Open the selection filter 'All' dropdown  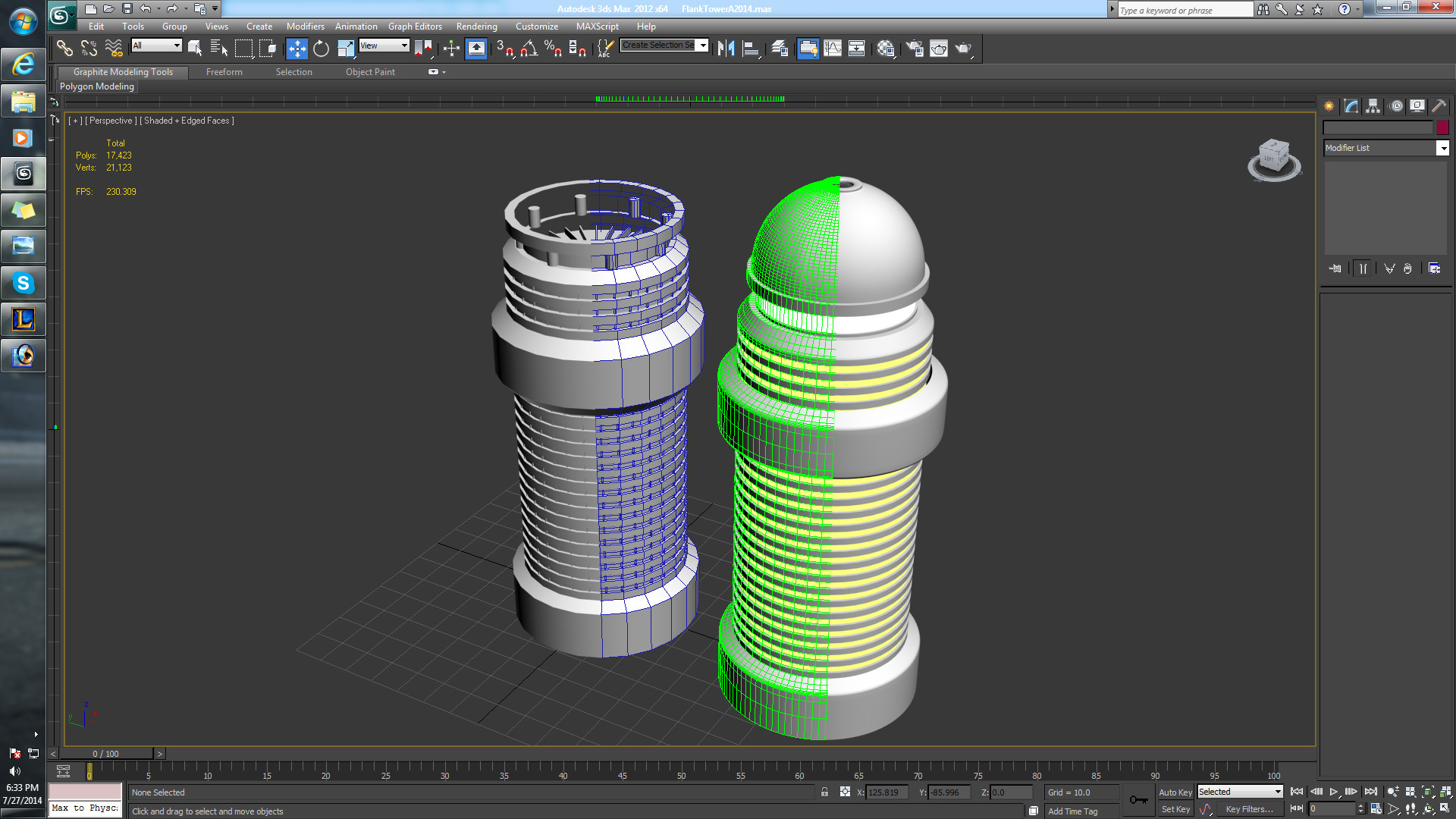pyautogui.click(x=157, y=45)
